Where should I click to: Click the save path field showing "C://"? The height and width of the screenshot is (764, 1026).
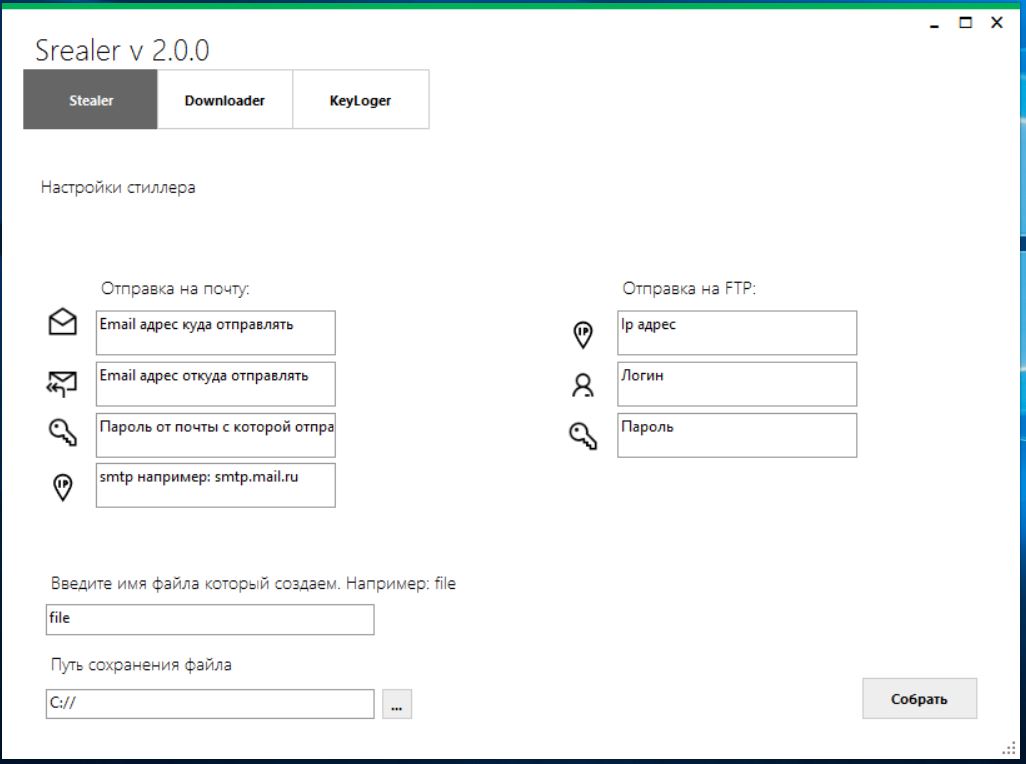coord(210,704)
